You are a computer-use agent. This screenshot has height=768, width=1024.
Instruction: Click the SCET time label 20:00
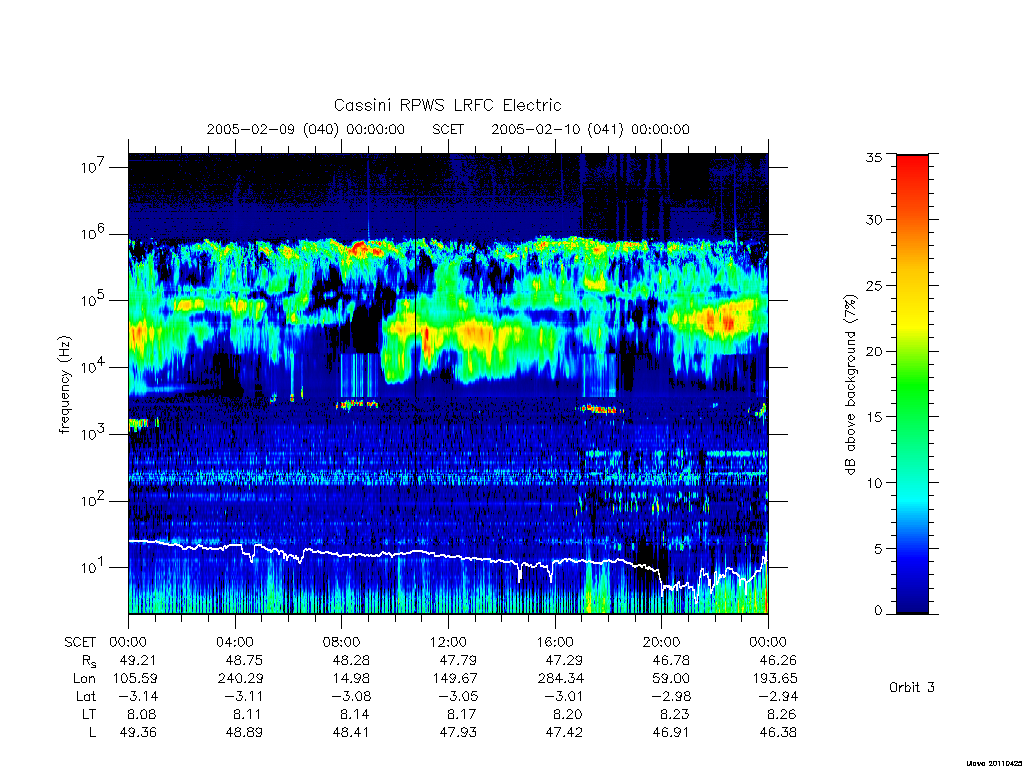662,642
